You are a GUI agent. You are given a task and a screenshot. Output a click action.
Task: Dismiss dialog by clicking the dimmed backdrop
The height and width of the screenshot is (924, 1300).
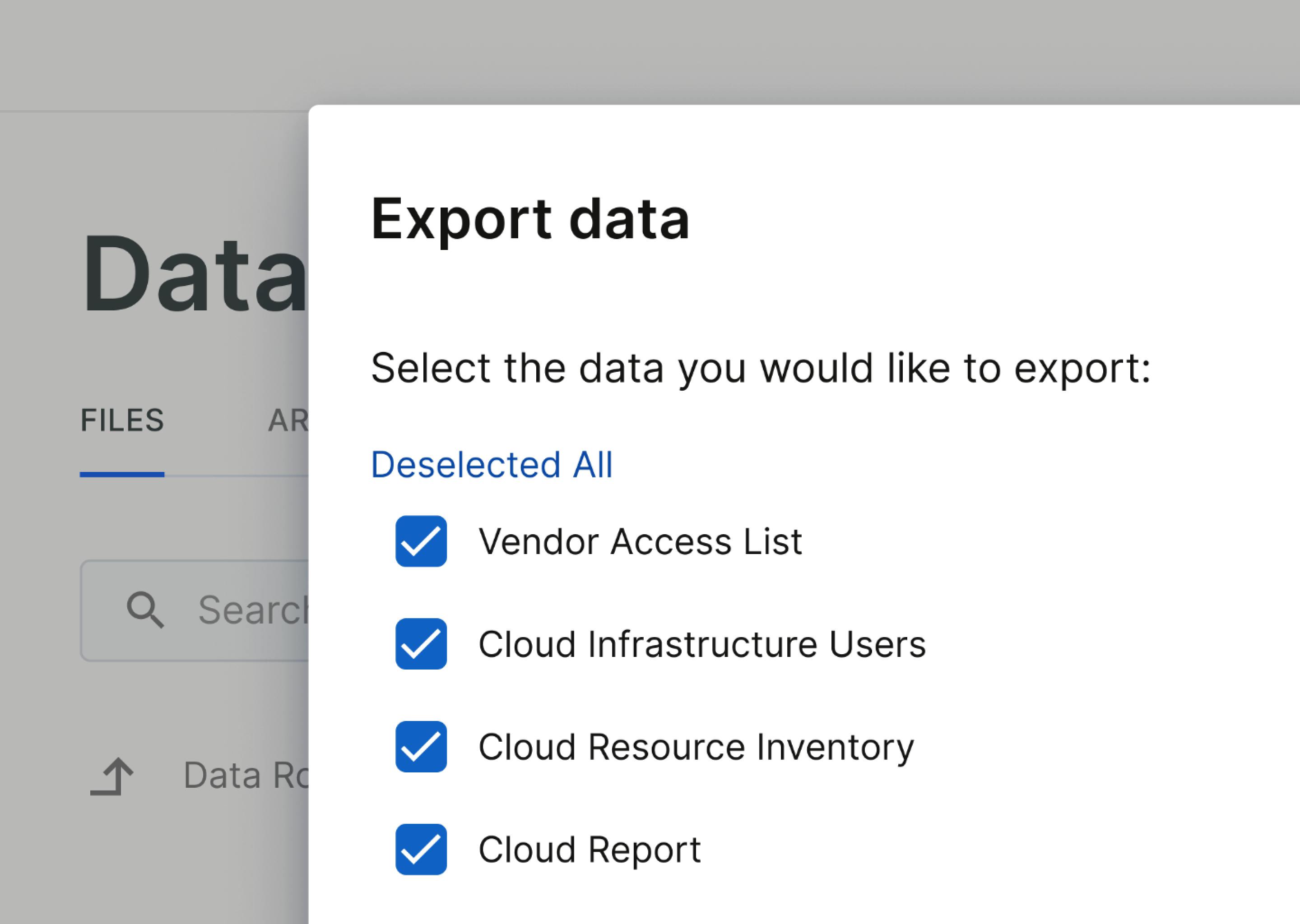click(x=626, y=51)
